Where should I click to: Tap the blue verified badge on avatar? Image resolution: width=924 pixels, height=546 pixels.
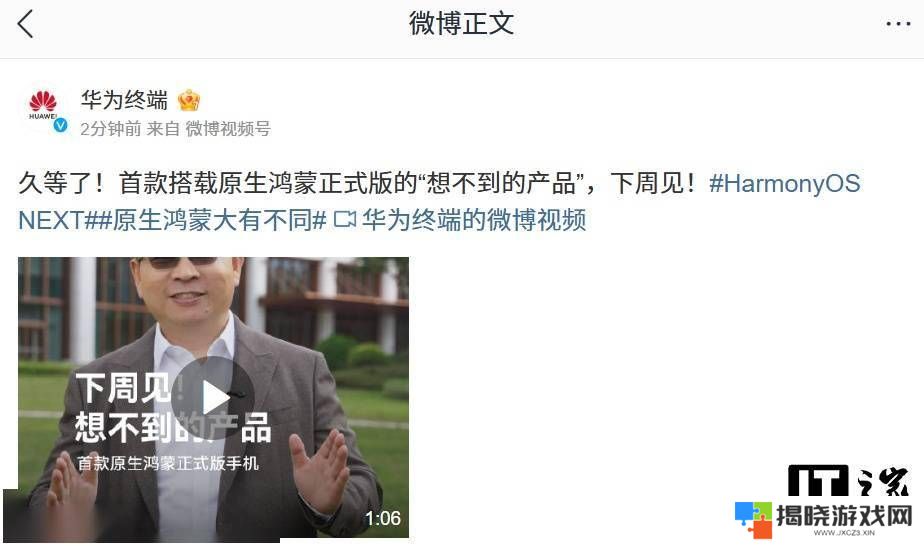[60, 125]
